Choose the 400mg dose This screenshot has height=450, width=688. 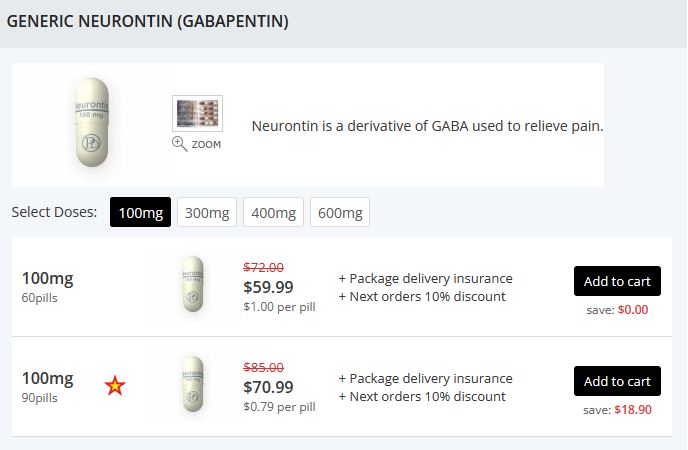(273, 212)
